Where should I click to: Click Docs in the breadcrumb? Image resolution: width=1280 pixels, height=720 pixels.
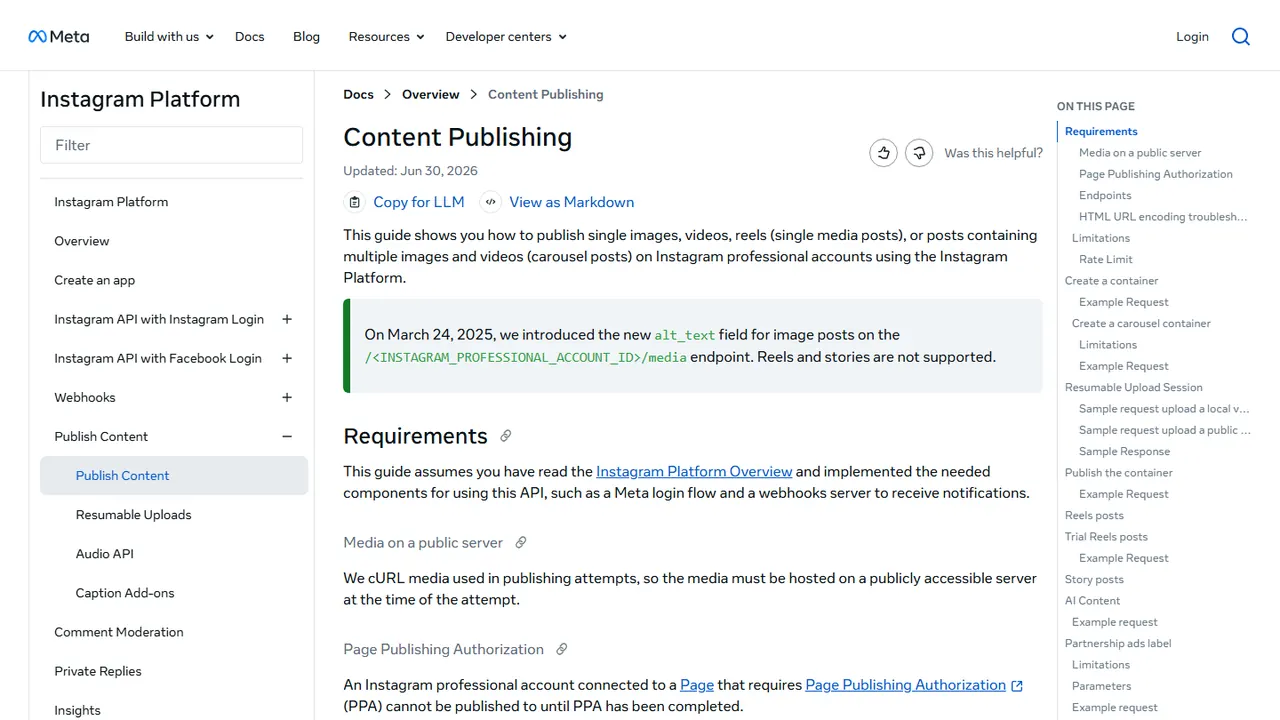pos(358,95)
